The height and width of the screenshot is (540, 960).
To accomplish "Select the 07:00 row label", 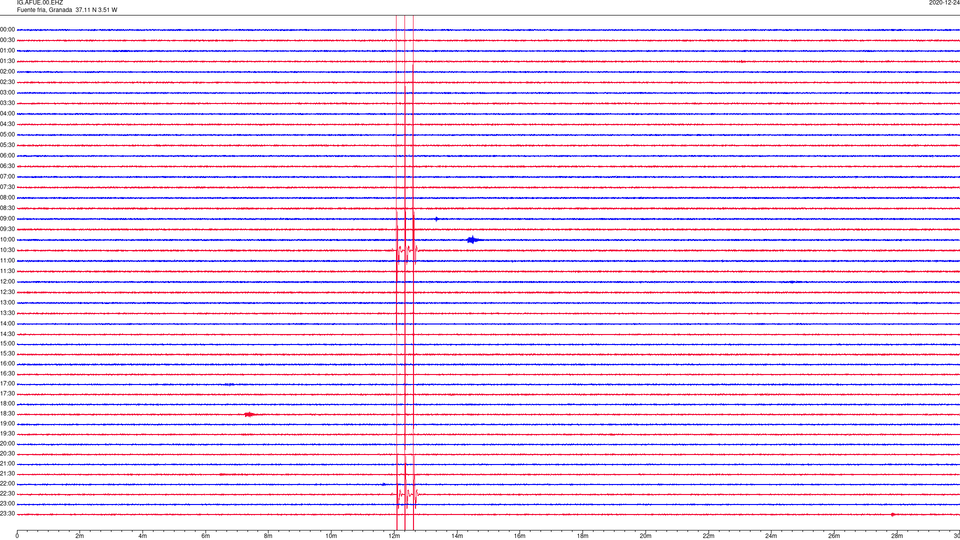I will pos(7,176).
